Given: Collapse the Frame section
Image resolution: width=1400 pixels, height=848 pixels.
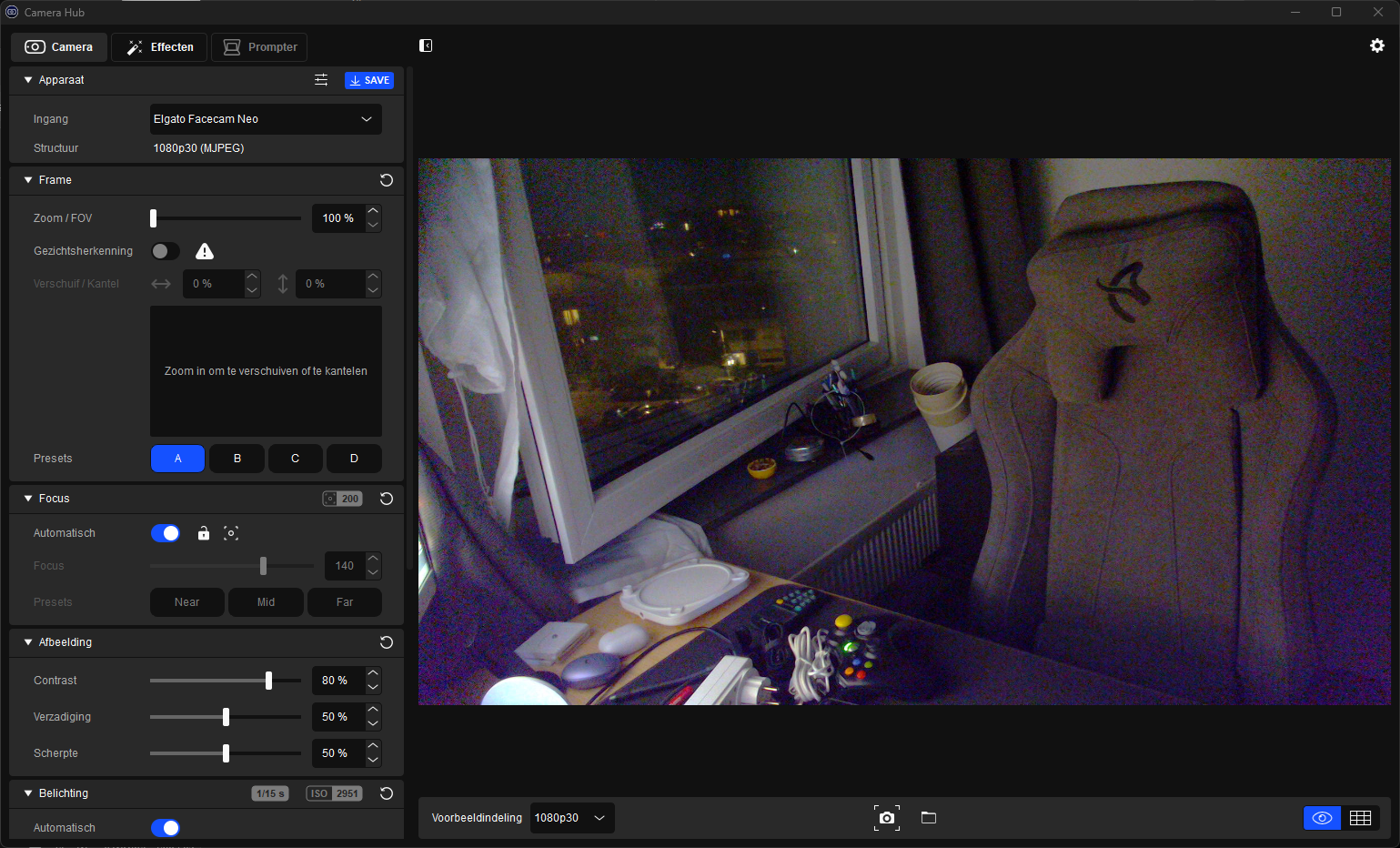Looking at the screenshot, I should click(x=28, y=180).
